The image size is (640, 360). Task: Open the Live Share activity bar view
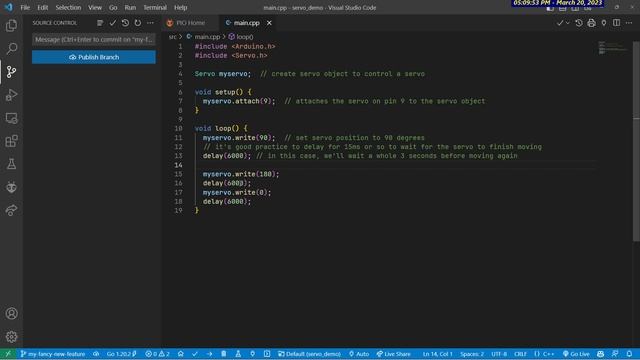coord(11,210)
